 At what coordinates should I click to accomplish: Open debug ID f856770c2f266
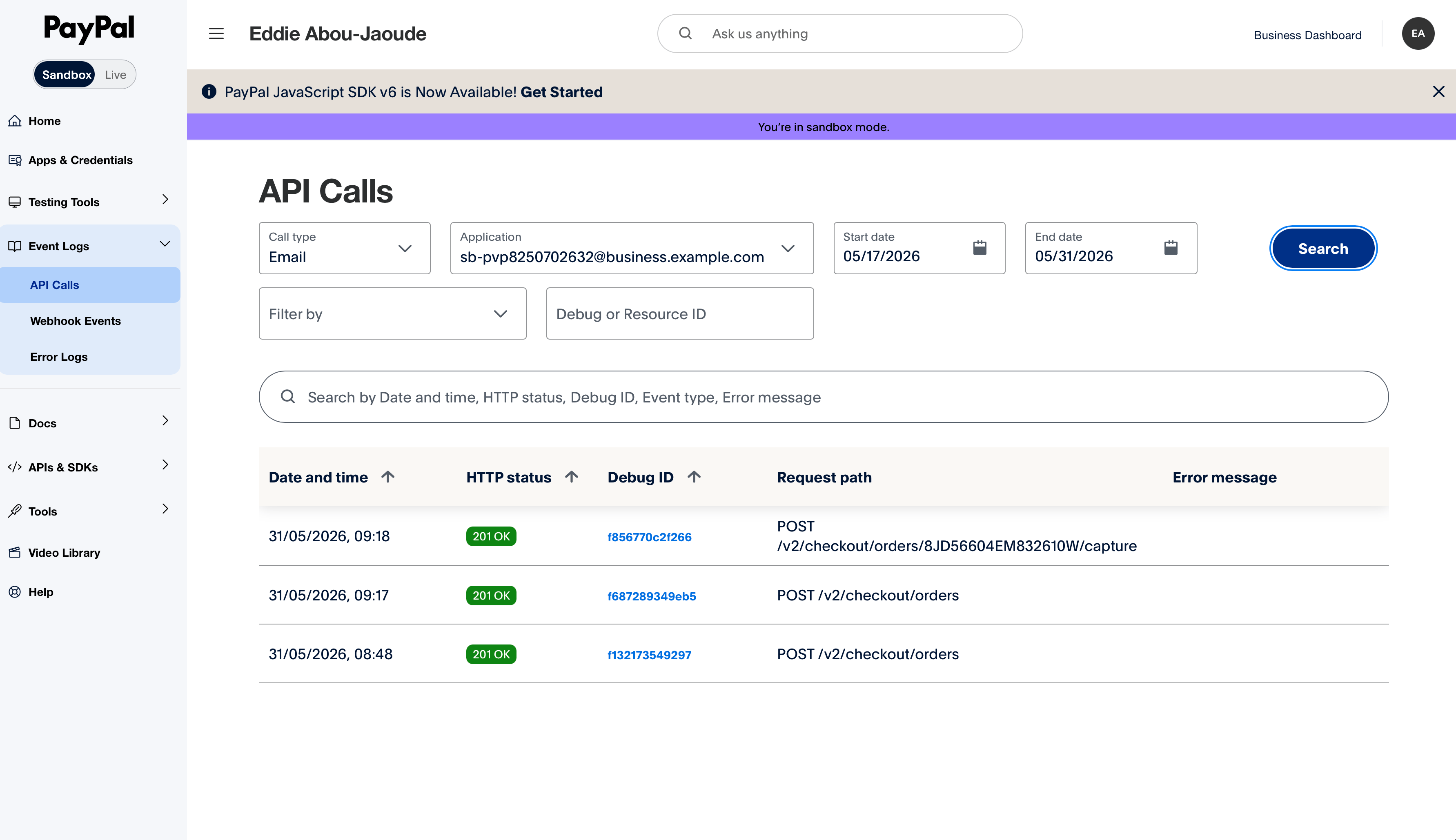649,537
